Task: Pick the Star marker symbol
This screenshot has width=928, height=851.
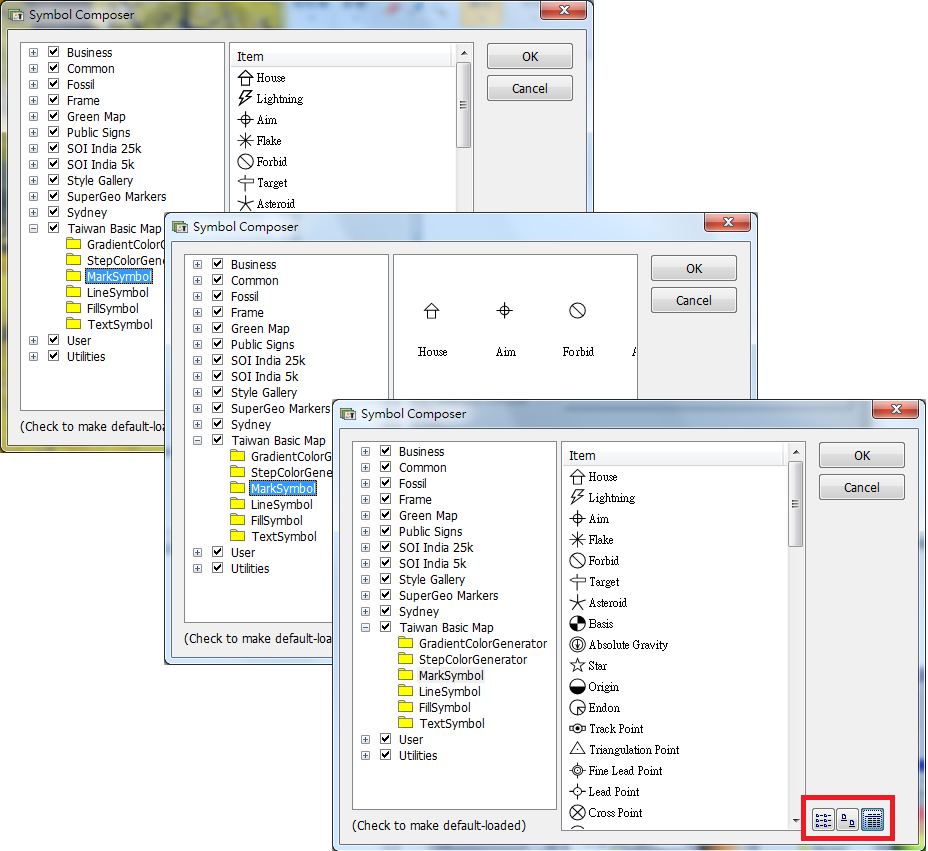Action: coord(597,666)
